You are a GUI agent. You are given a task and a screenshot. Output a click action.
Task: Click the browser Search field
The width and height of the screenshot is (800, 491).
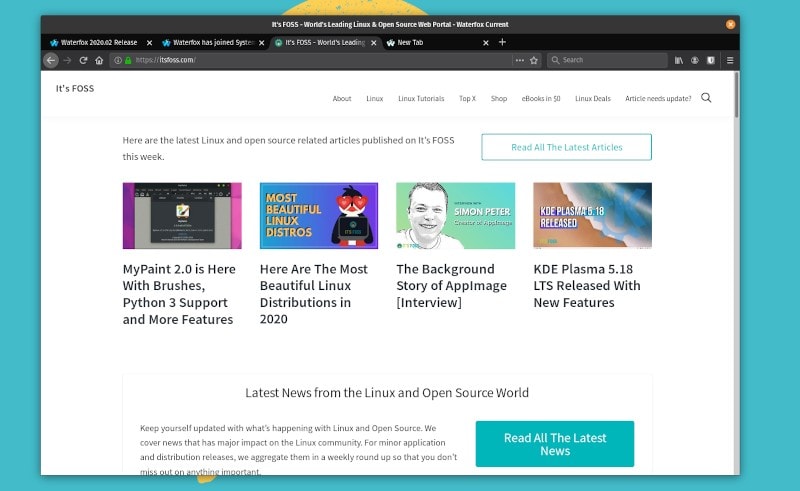pyautogui.click(x=607, y=60)
